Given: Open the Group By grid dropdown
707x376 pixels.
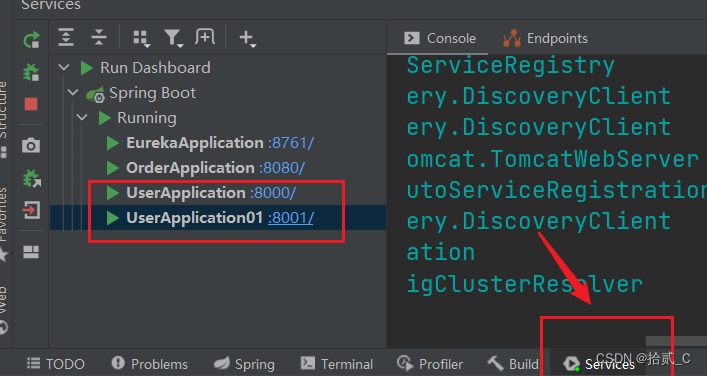Looking at the screenshot, I should [142, 39].
